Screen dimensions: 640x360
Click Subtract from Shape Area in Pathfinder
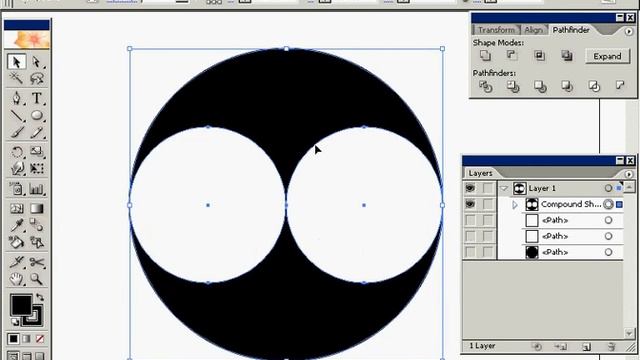coord(512,56)
